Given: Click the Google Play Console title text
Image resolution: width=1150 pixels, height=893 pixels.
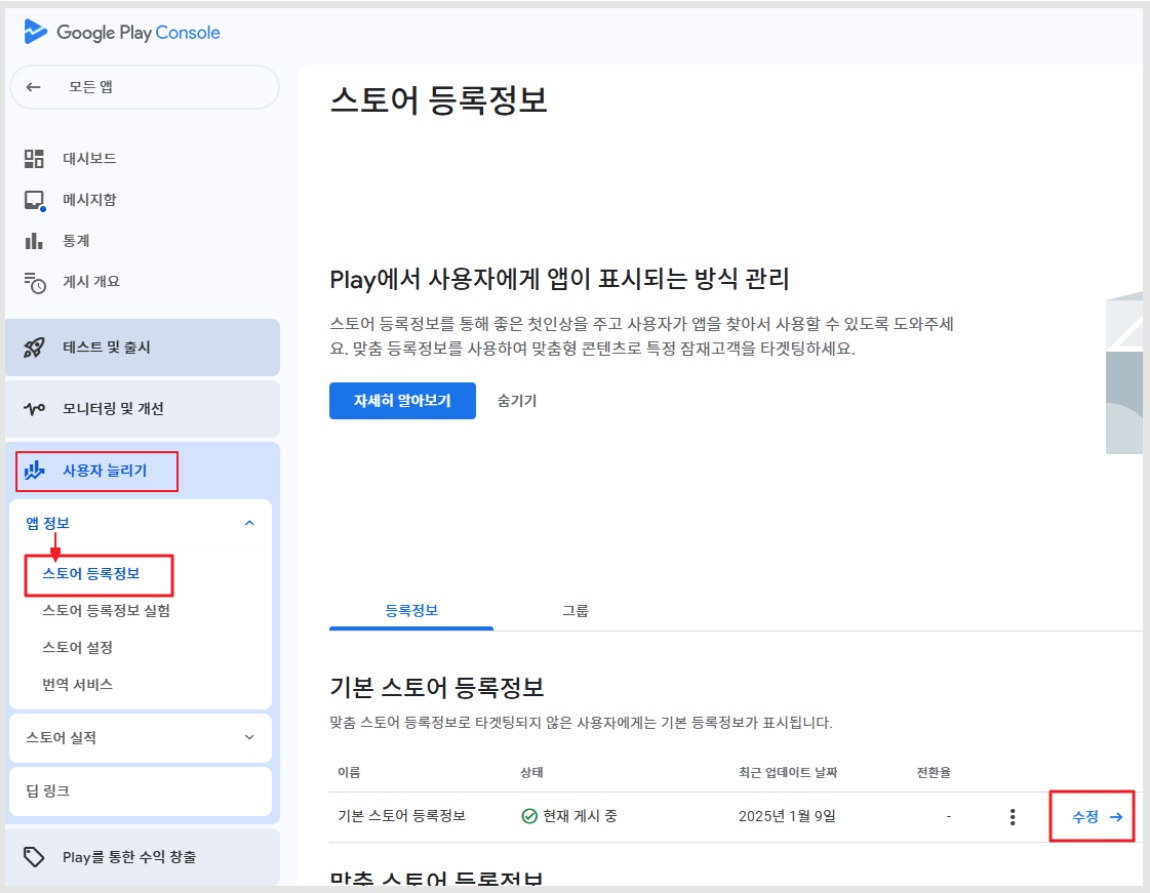Looking at the screenshot, I should pos(139,32).
